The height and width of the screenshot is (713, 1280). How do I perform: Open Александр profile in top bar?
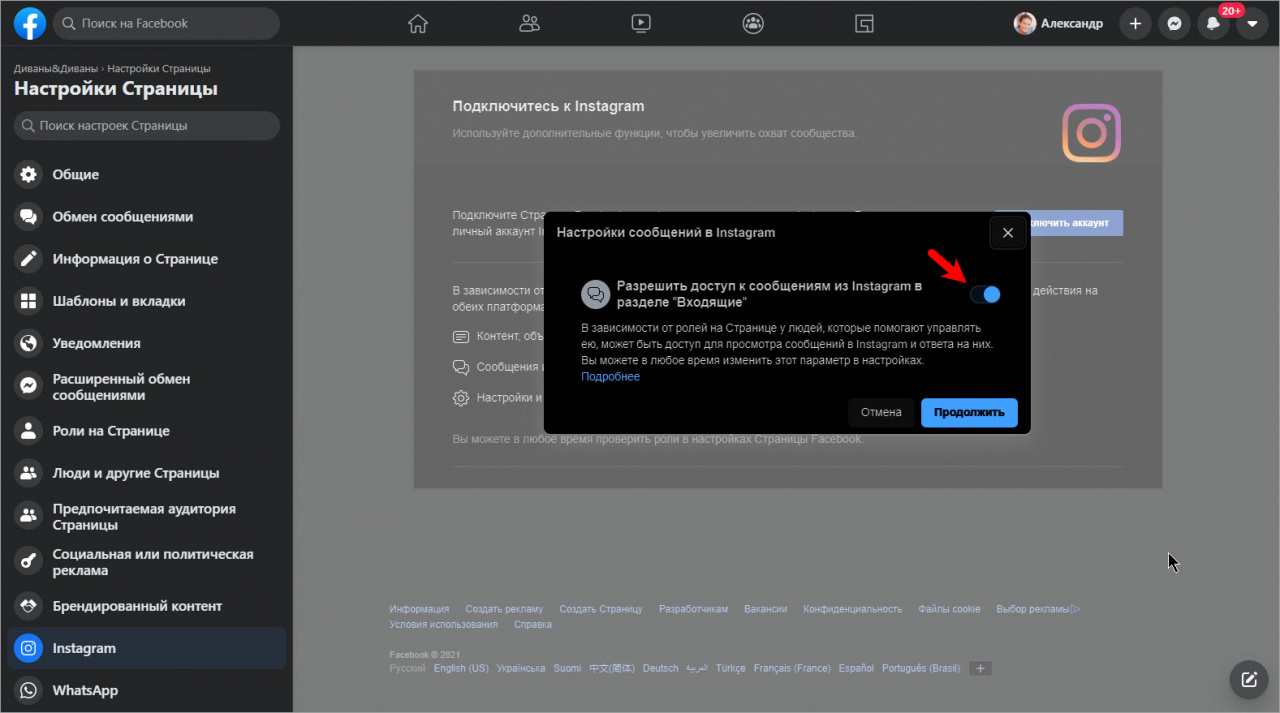tap(1059, 23)
